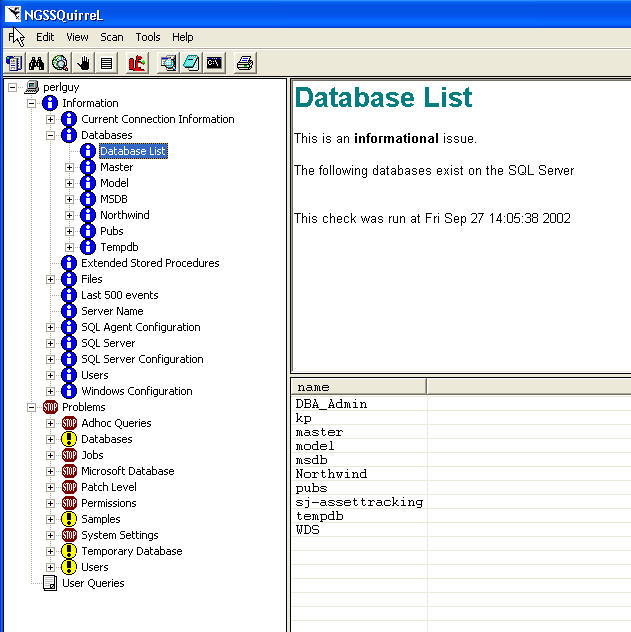Expand the Files node
Screen dimensions: 631x632
[x=50, y=279]
